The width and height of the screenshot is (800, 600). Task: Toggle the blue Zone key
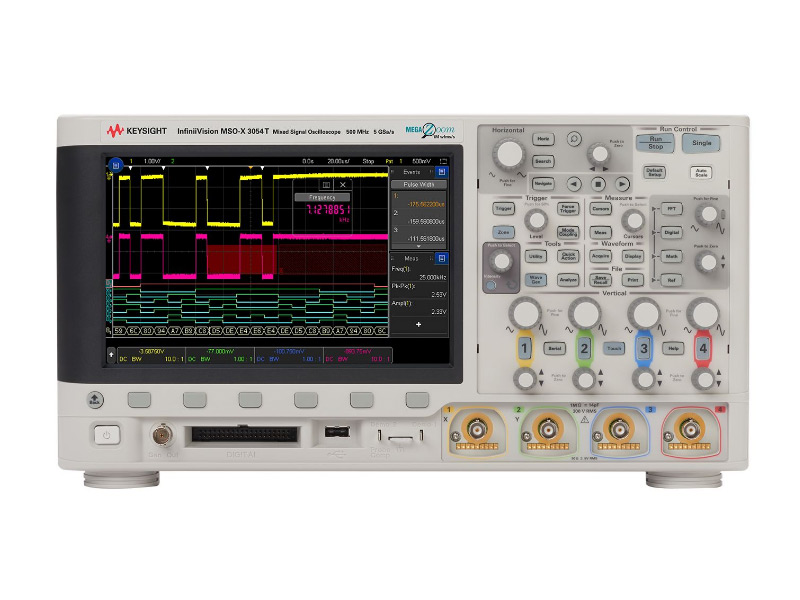(x=504, y=232)
